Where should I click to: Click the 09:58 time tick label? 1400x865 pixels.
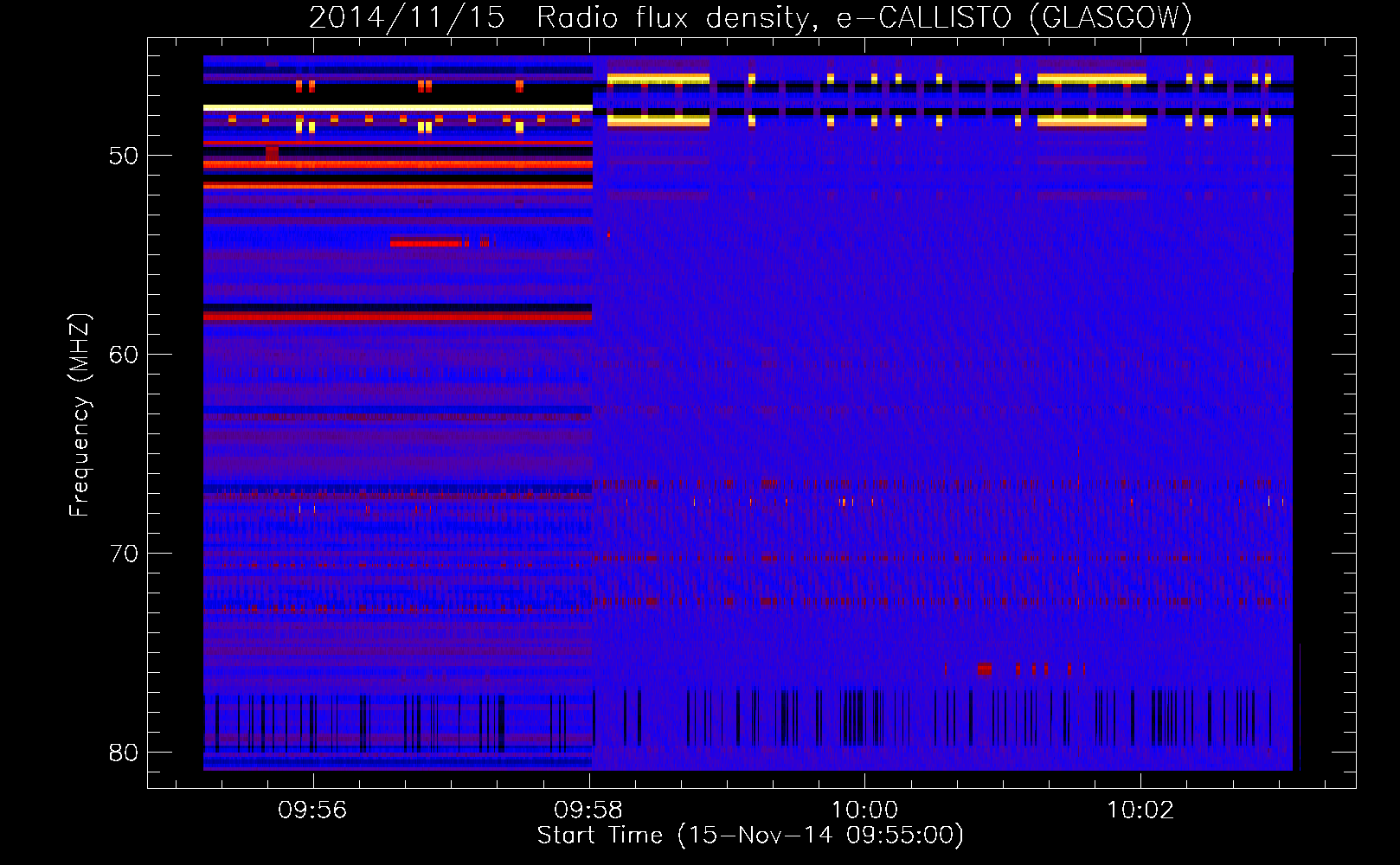[588, 810]
